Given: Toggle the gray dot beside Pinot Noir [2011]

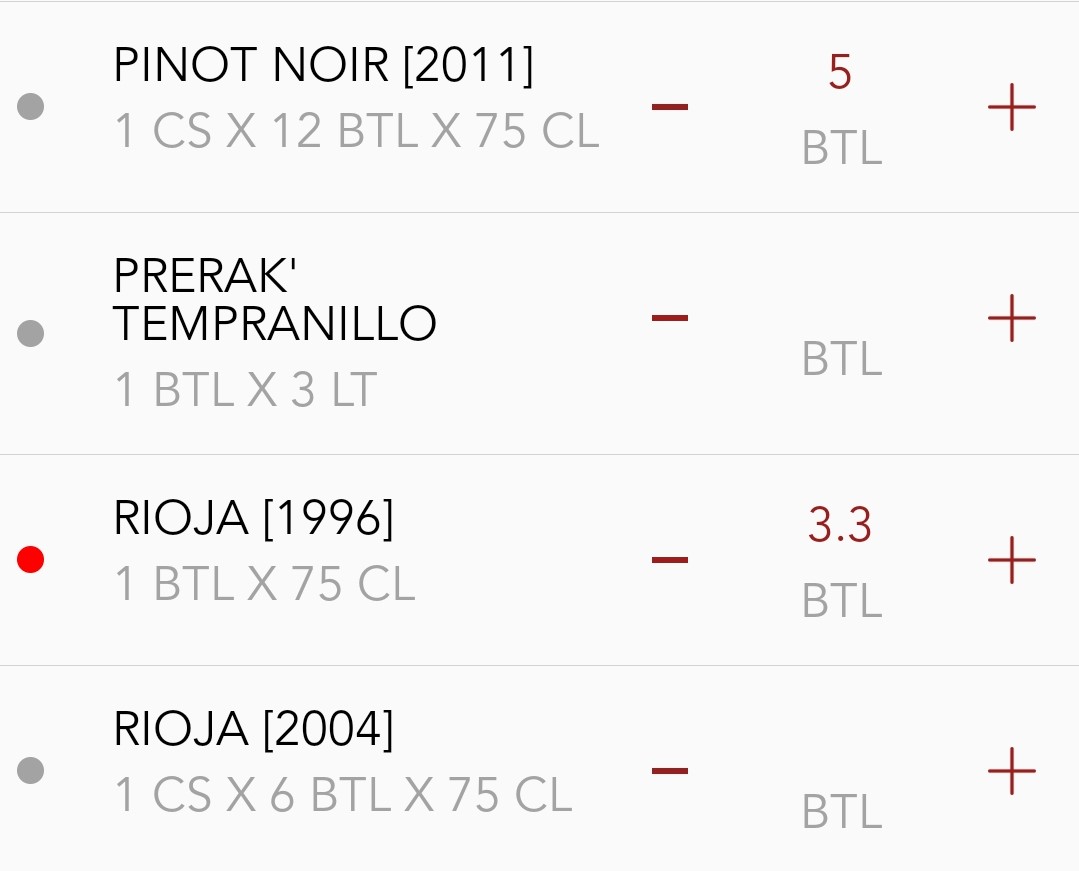Looking at the screenshot, I should tap(31, 107).
